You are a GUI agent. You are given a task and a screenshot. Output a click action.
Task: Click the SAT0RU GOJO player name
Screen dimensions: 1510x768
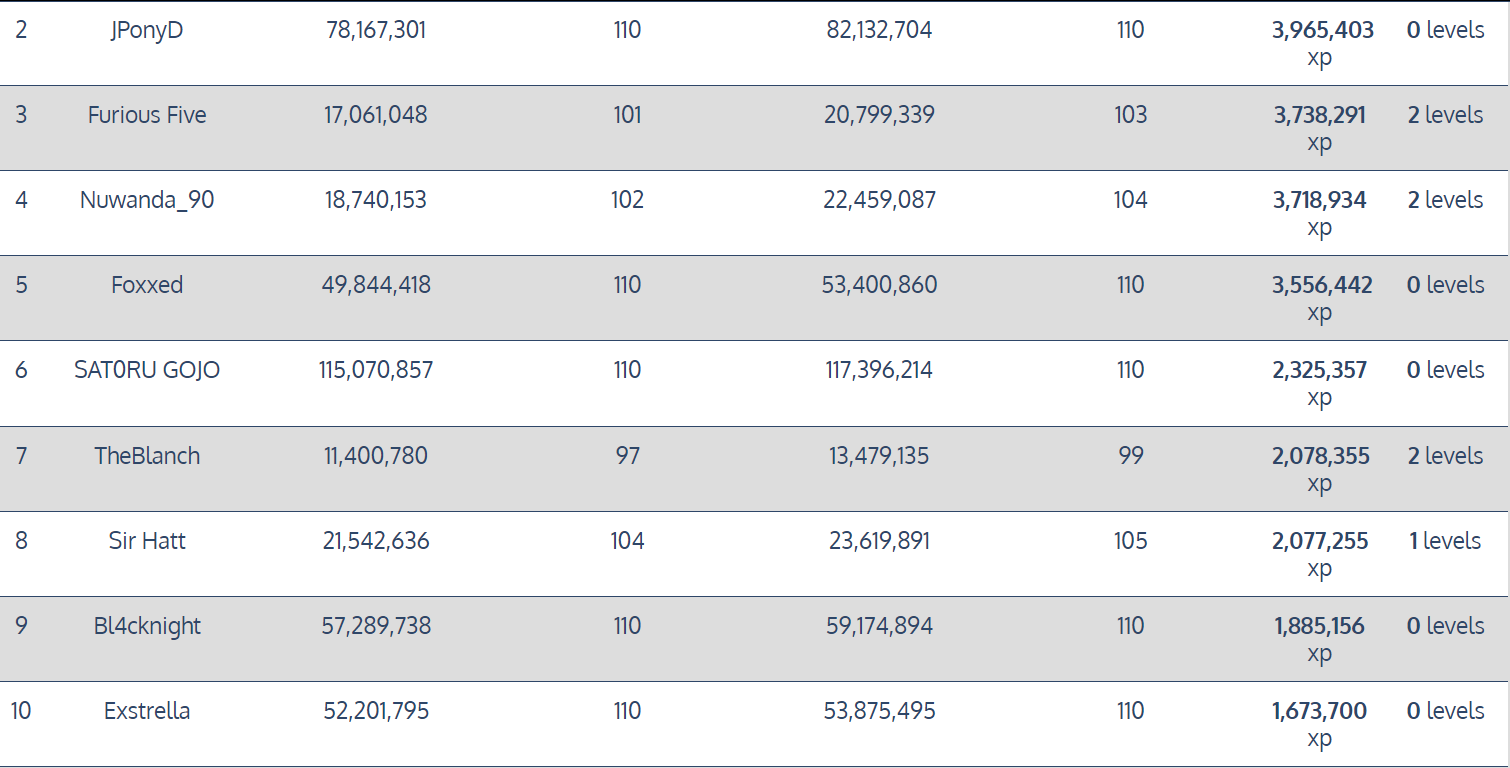[x=147, y=370]
